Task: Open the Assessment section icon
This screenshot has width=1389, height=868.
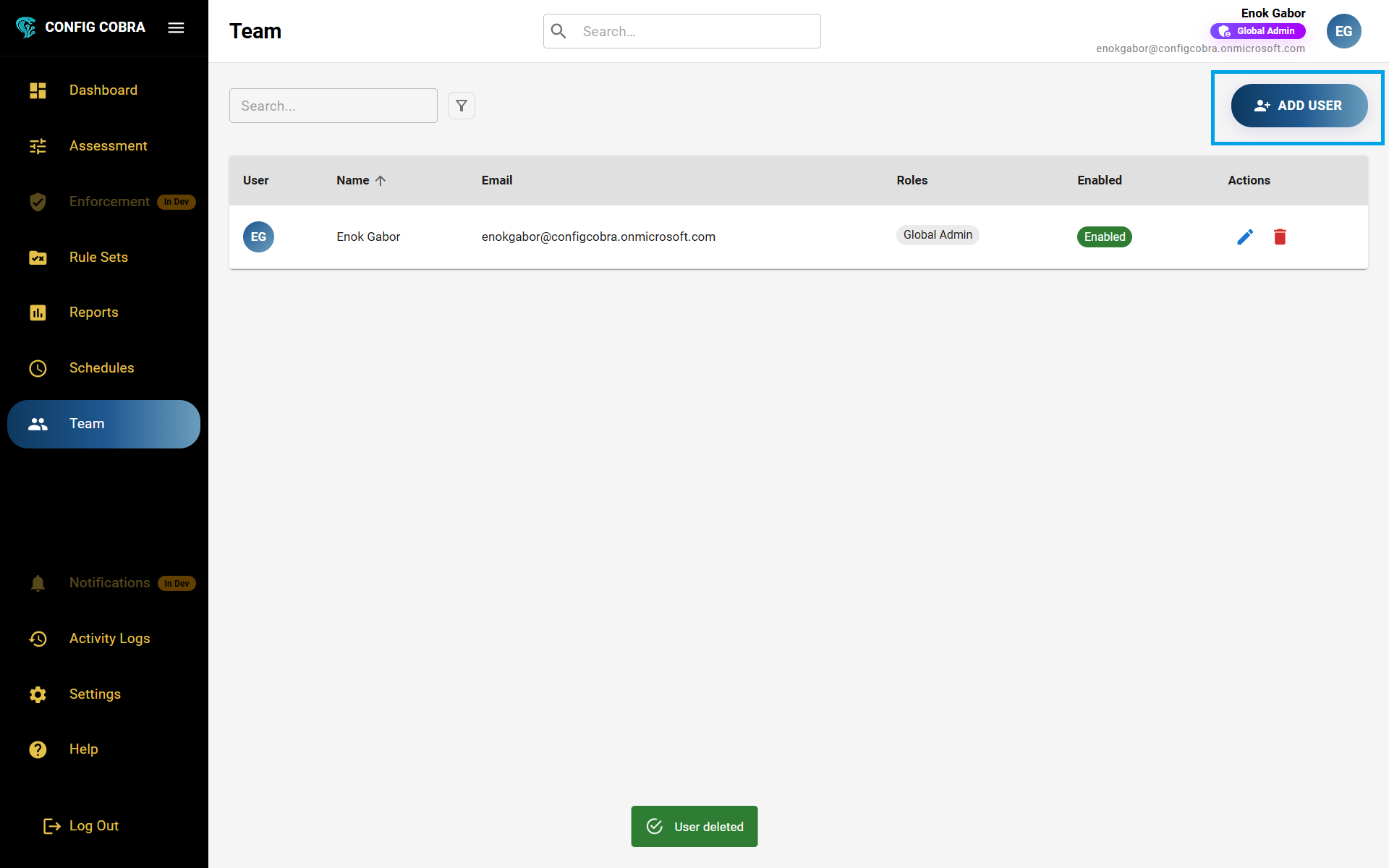Action: coord(38,146)
